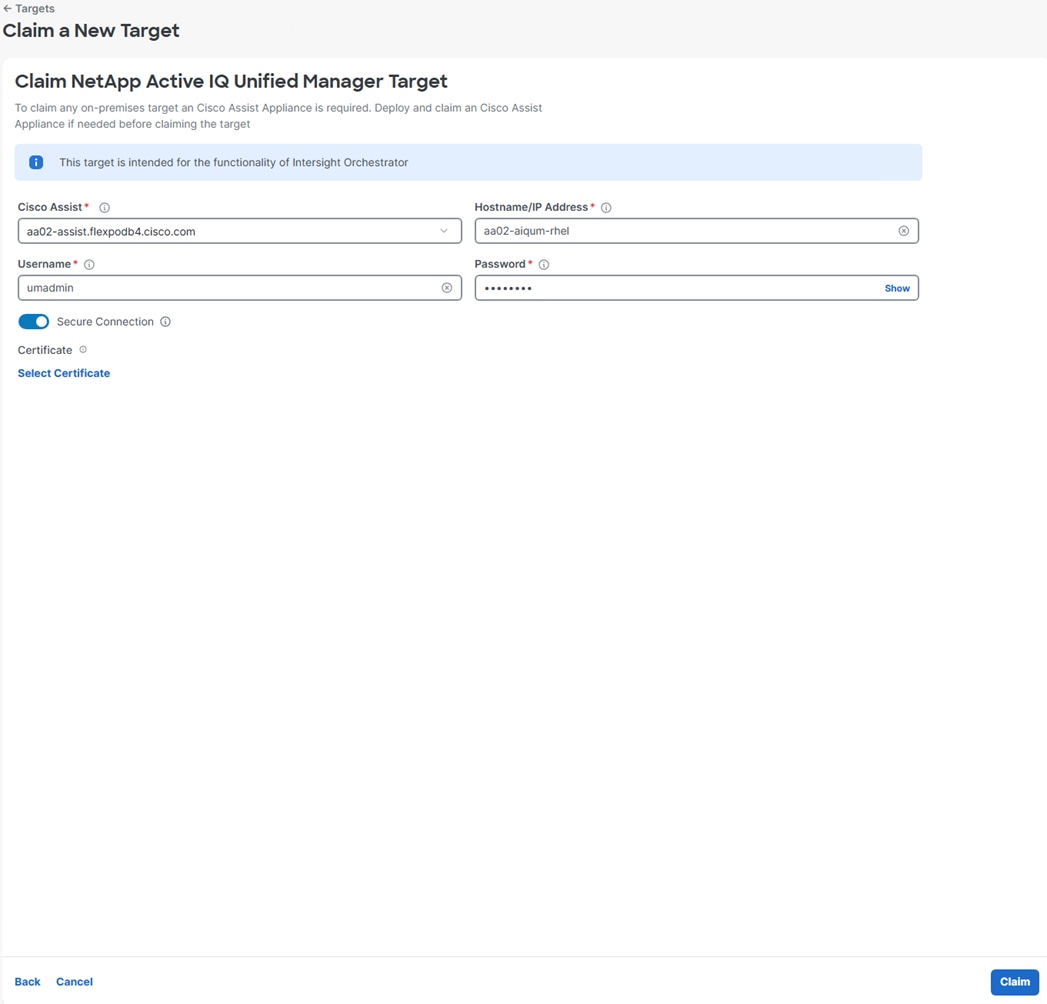Click info icon next to Username label

tap(89, 264)
